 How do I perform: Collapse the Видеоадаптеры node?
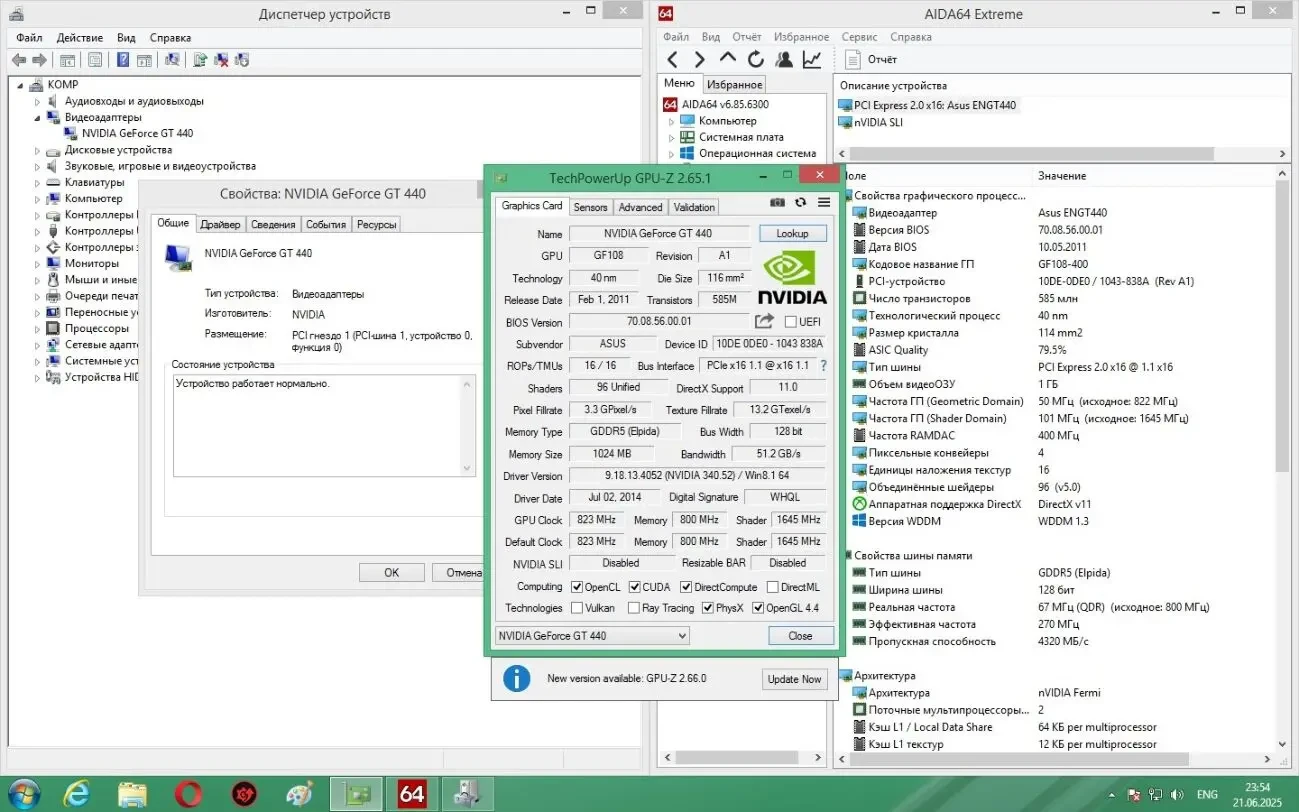(x=38, y=117)
